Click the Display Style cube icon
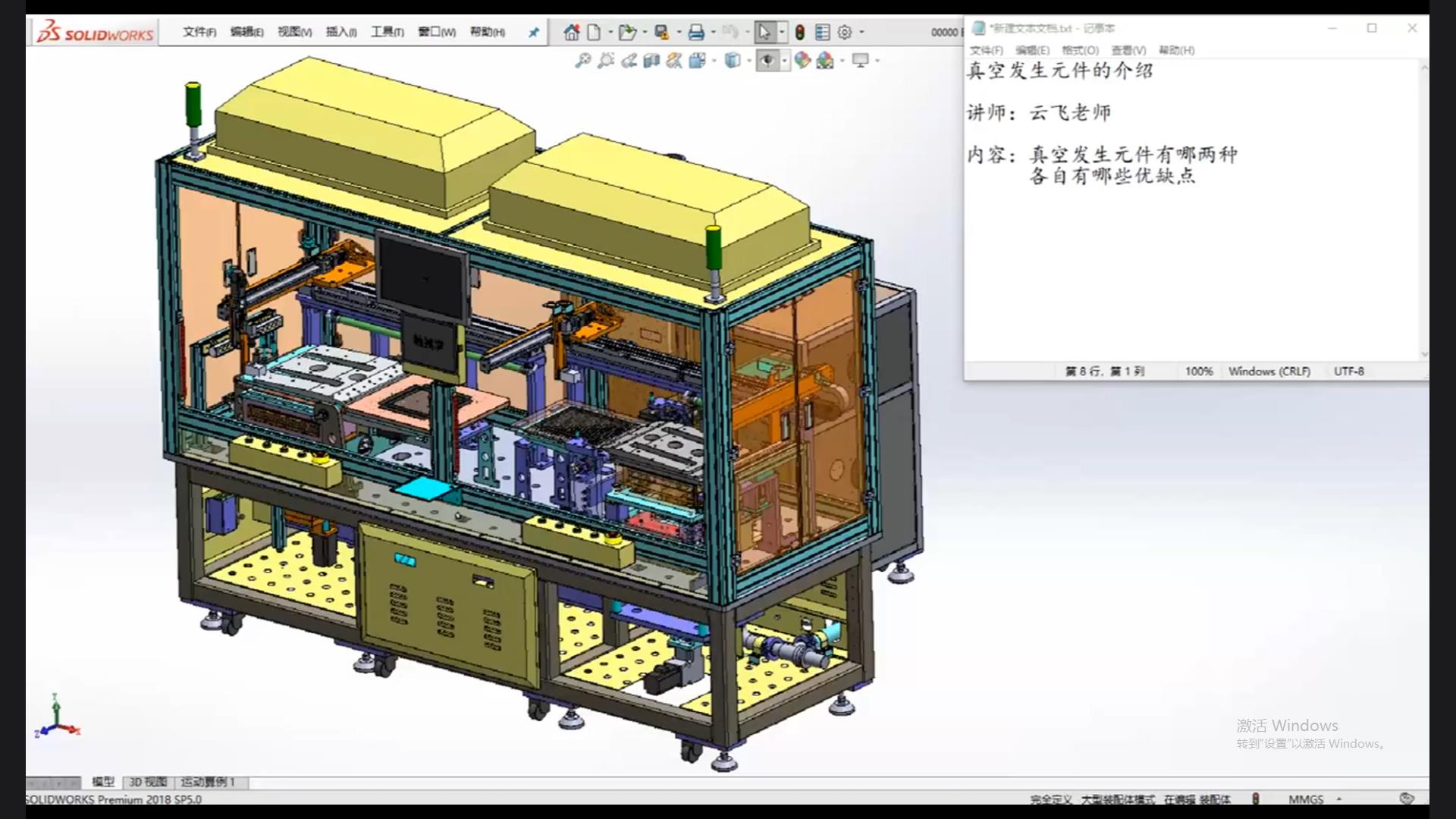Screen dimensions: 1456x819 point(733,61)
